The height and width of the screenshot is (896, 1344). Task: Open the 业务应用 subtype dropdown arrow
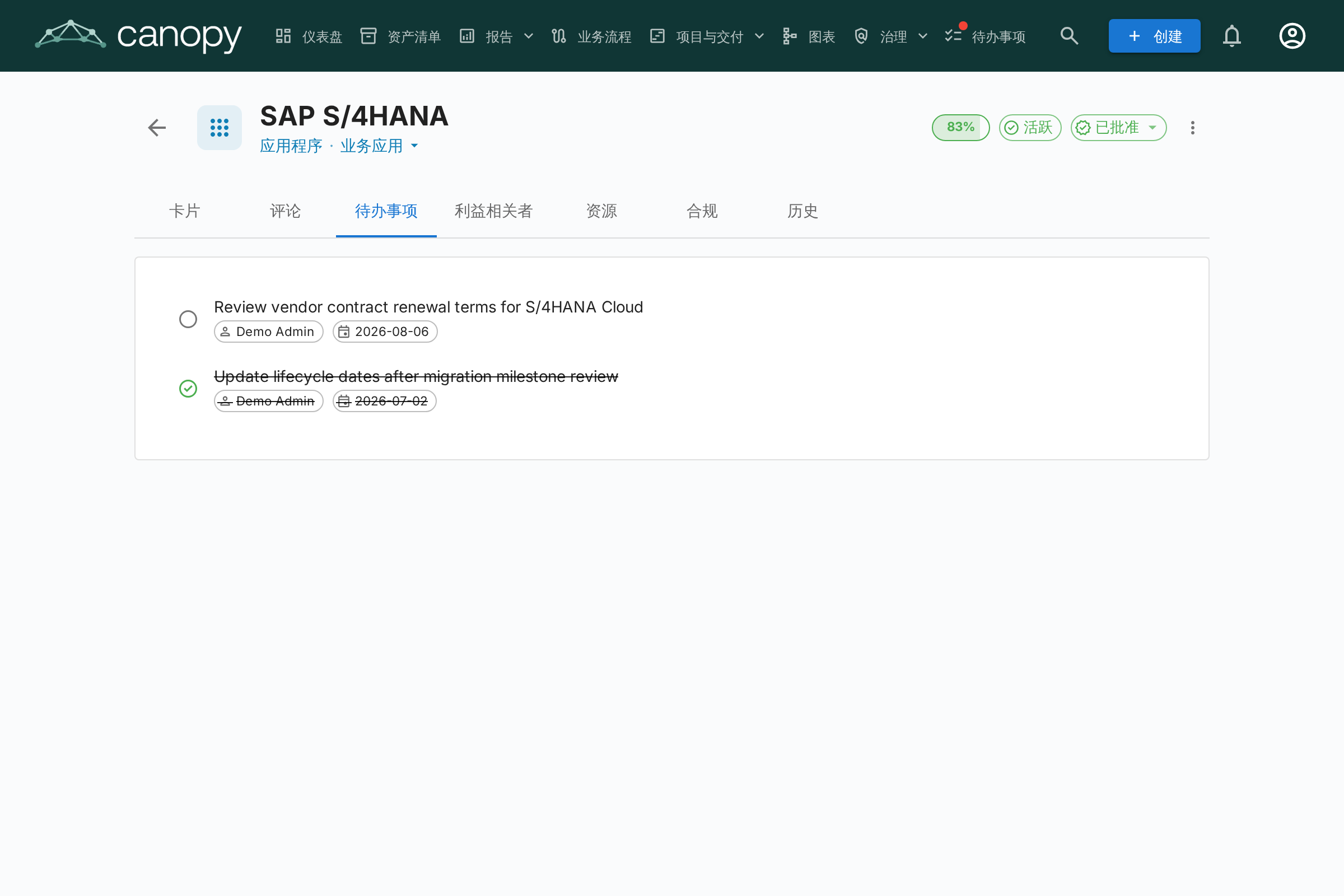coord(414,146)
